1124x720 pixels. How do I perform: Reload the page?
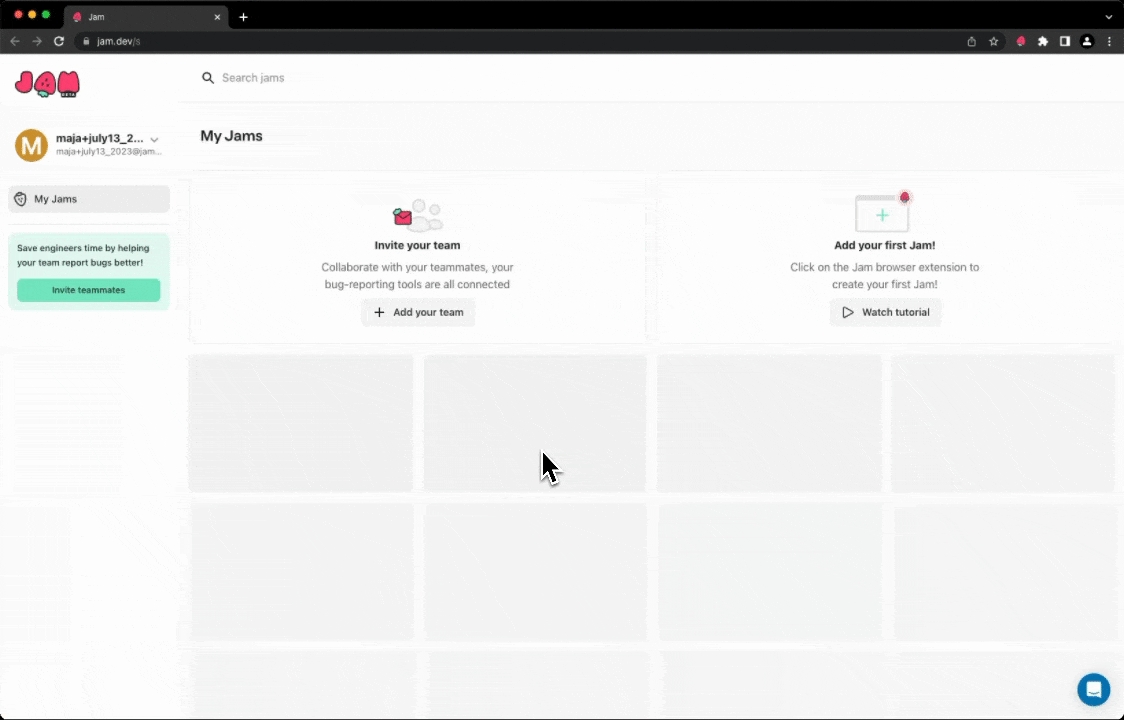coord(59,41)
